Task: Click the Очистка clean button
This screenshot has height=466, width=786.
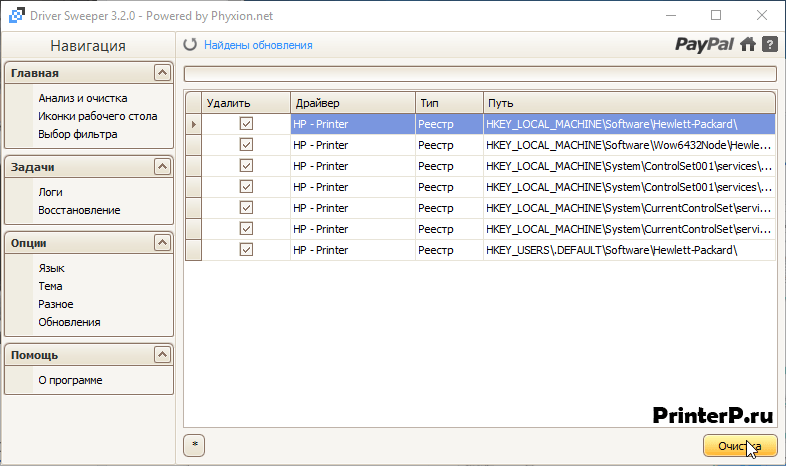Action: coord(740,445)
